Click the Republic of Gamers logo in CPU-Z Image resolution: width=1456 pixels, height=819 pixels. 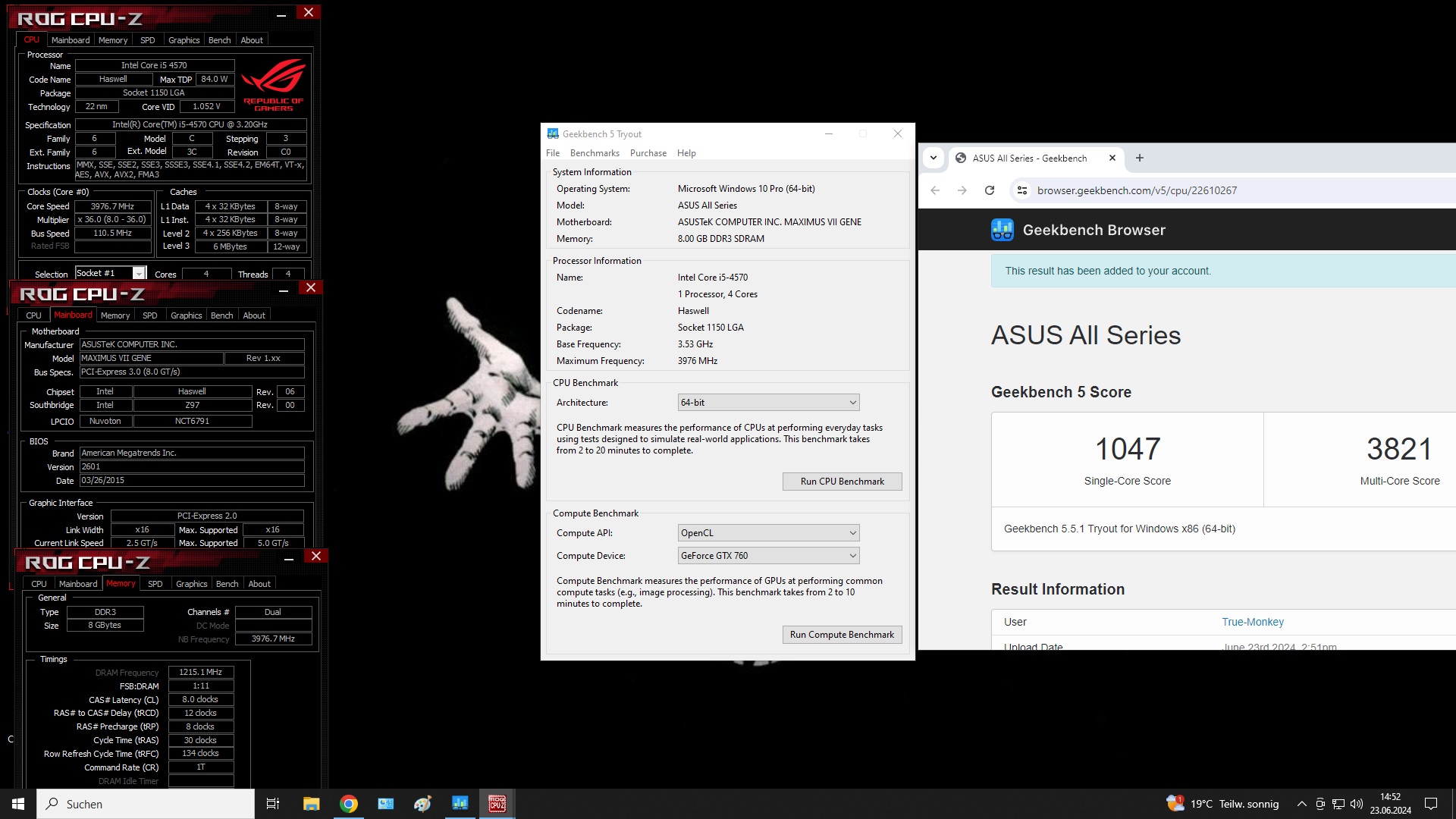pyautogui.click(x=273, y=84)
